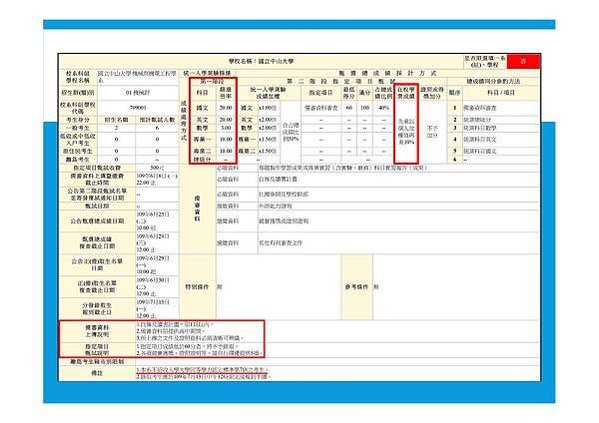Click the 順序 column header
The height and width of the screenshot is (423, 599).
pyautogui.click(x=455, y=93)
